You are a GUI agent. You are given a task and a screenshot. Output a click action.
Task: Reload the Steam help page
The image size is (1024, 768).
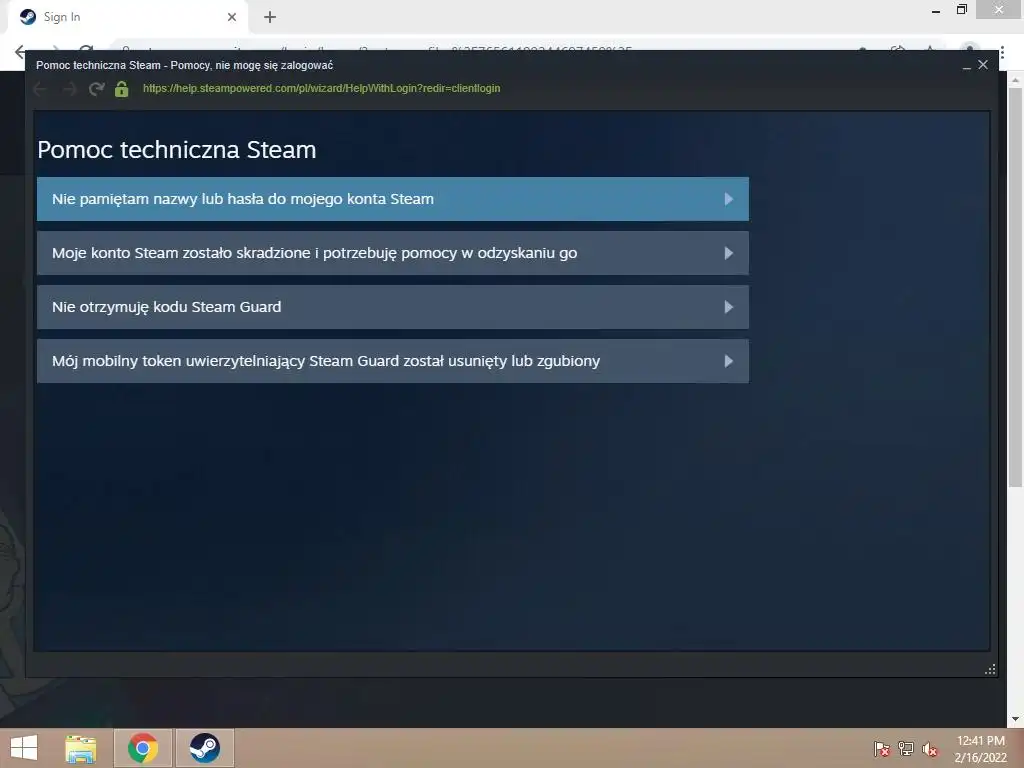[x=97, y=89]
